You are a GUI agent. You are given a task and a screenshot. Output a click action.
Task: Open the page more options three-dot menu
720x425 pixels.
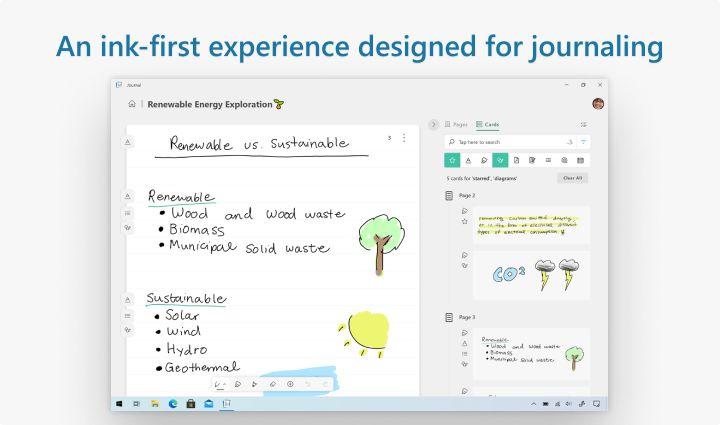point(404,138)
